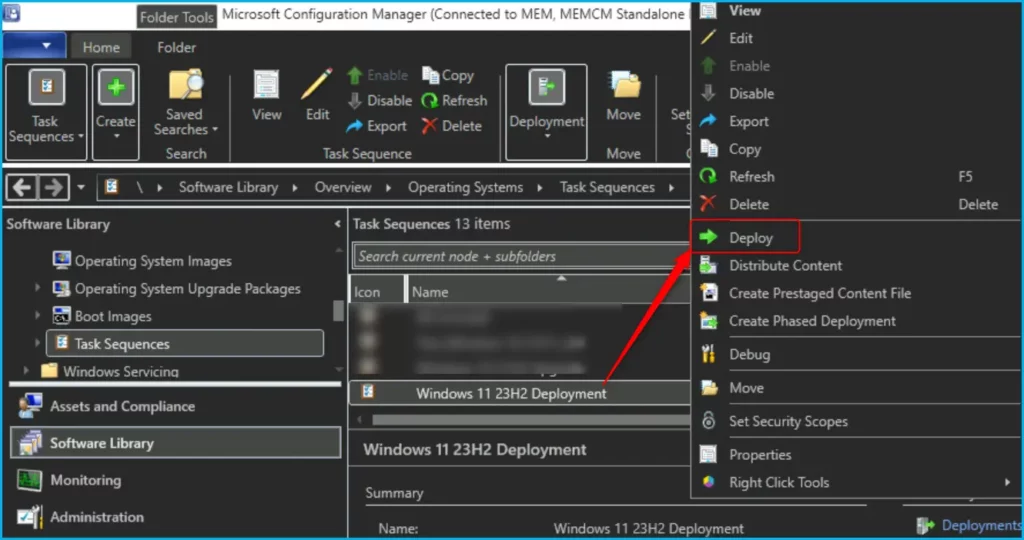Click Refresh in the ribbon
1024x540 pixels.
click(455, 101)
